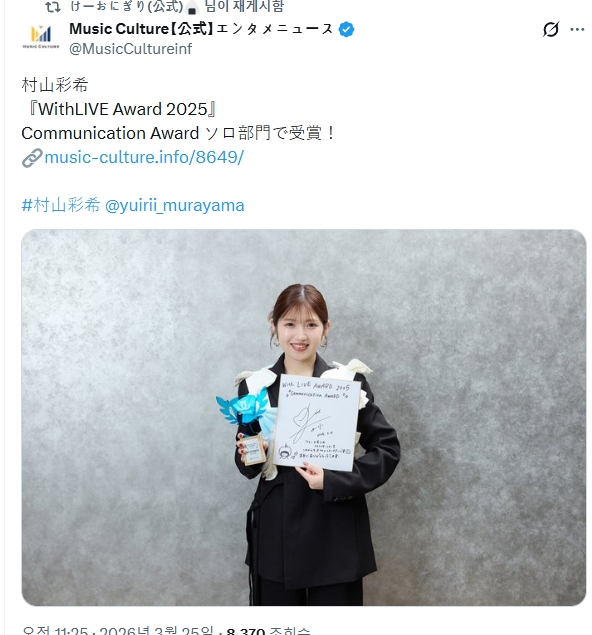Screen dimensions: 592x635
Task: Click the Grok slashed-circle icon
Action: coord(551,29)
